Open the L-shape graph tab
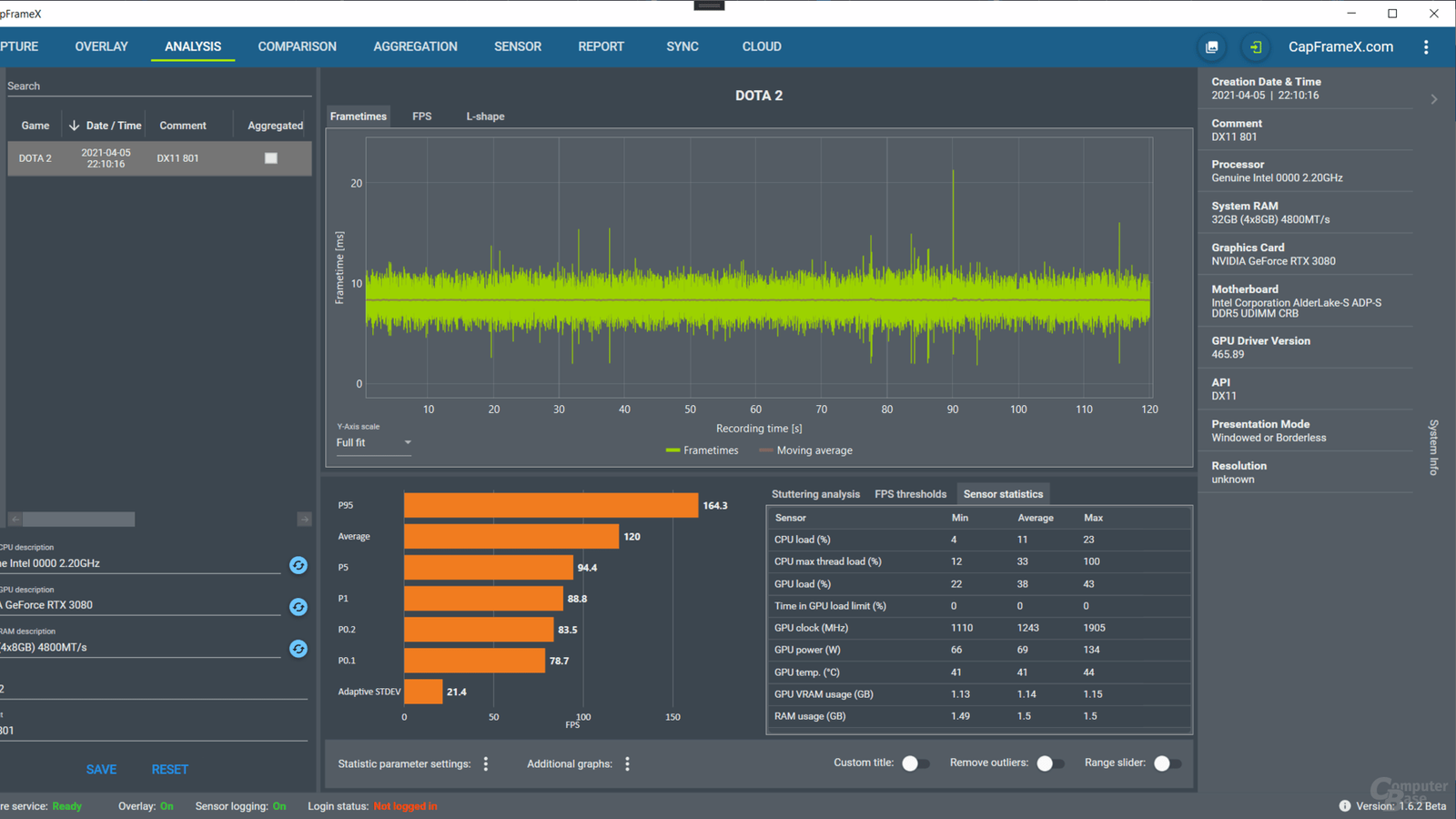1456x819 pixels. pyautogui.click(x=485, y=116)
